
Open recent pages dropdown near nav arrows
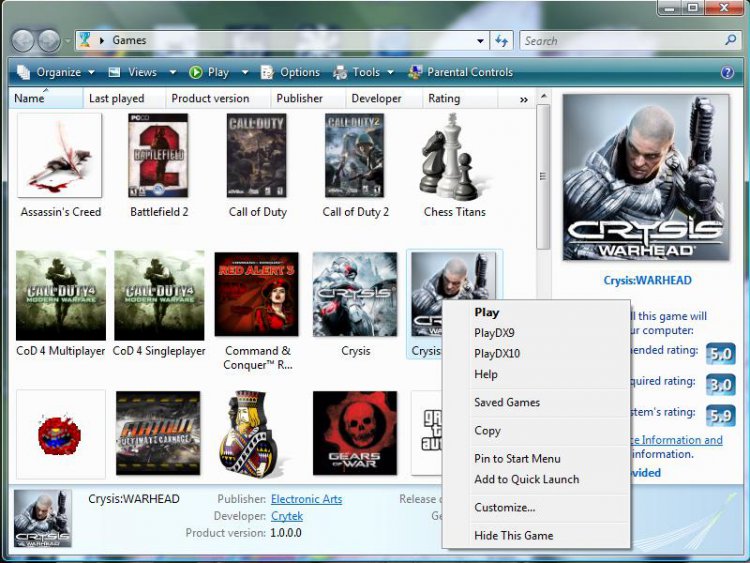coord(67,42)
